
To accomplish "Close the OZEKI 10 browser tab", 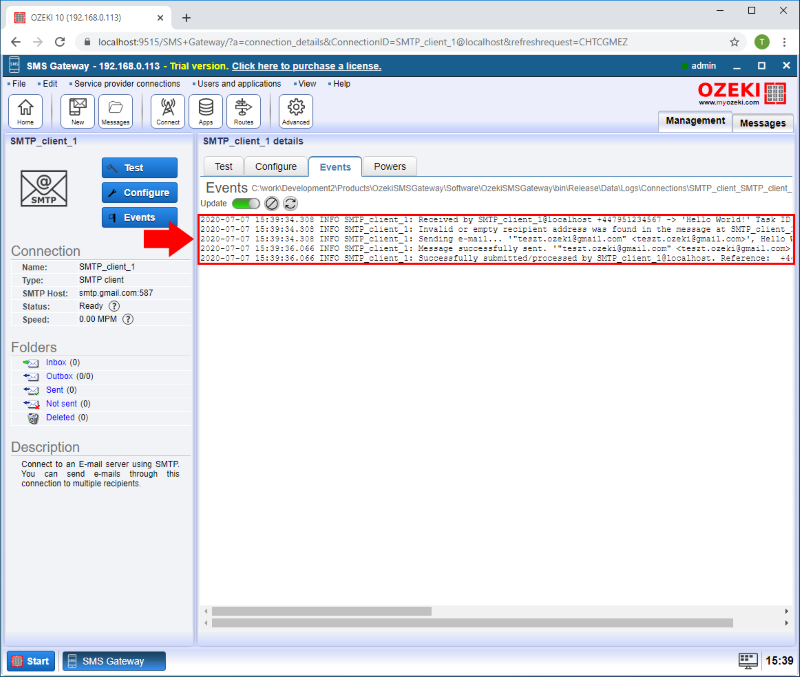I will pos(160,18).
